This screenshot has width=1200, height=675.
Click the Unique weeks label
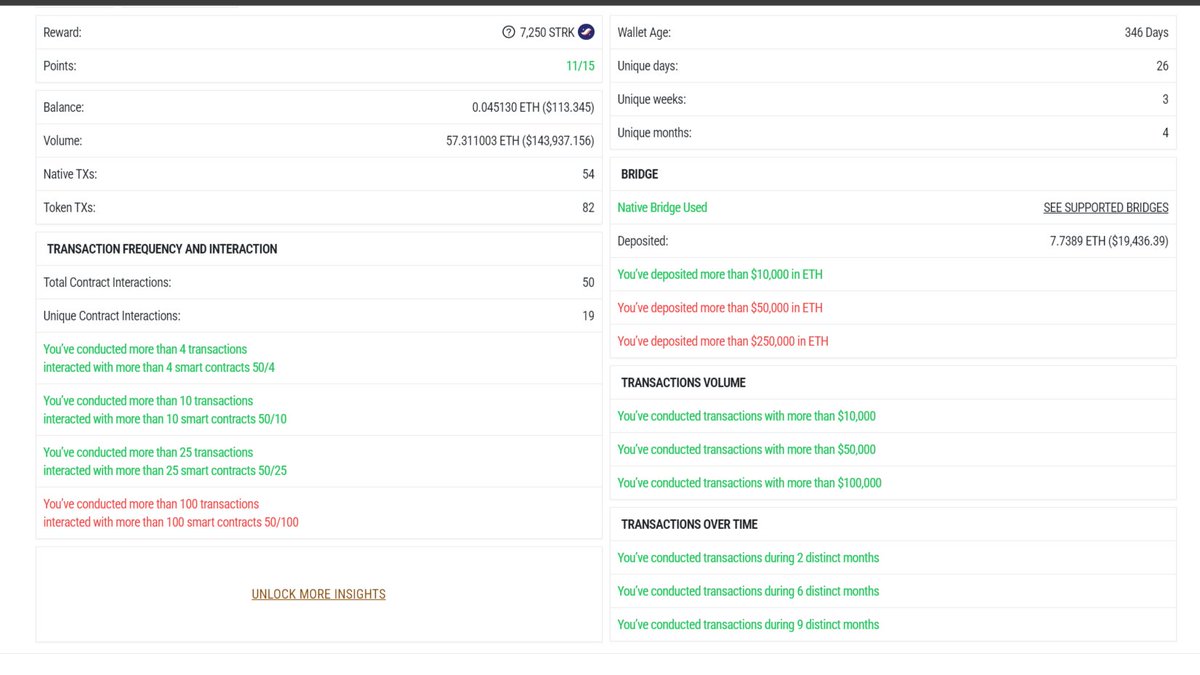[651, 100]
